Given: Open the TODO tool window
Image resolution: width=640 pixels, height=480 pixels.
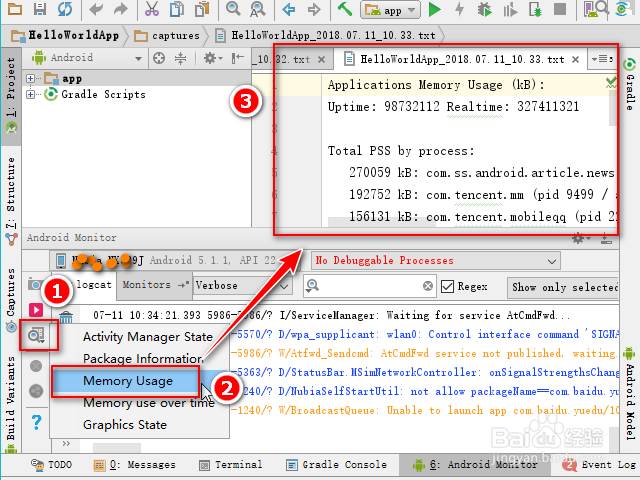Looking at the screenshot, I should coord(52,465).
